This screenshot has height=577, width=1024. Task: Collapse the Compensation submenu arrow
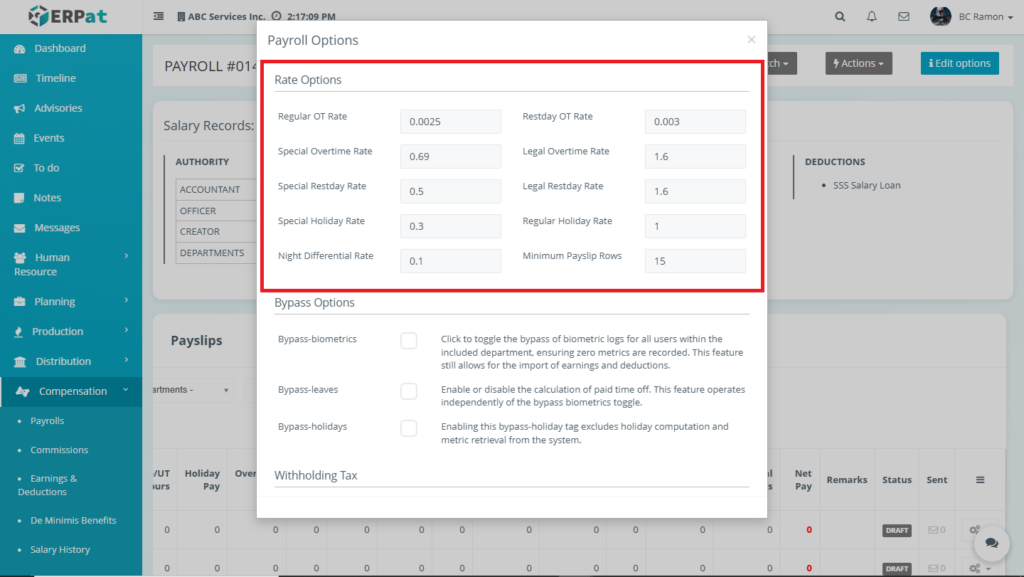pos(126,390)
